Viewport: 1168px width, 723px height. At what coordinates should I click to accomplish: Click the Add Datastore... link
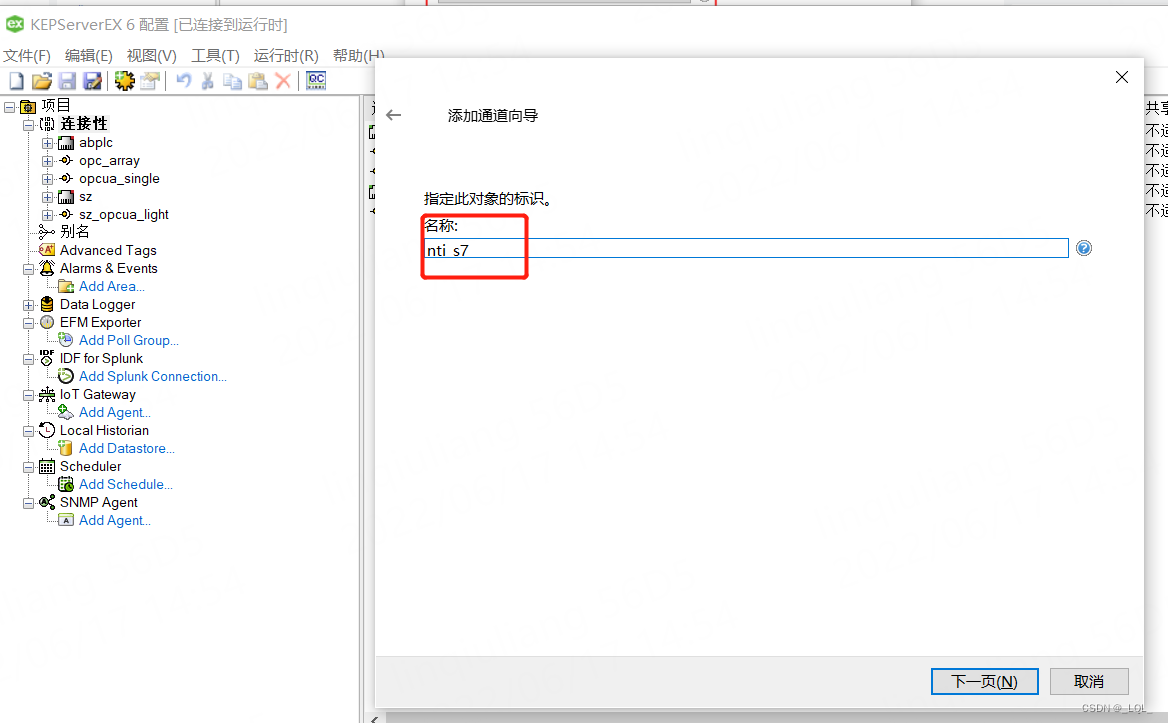coord(127,448)
